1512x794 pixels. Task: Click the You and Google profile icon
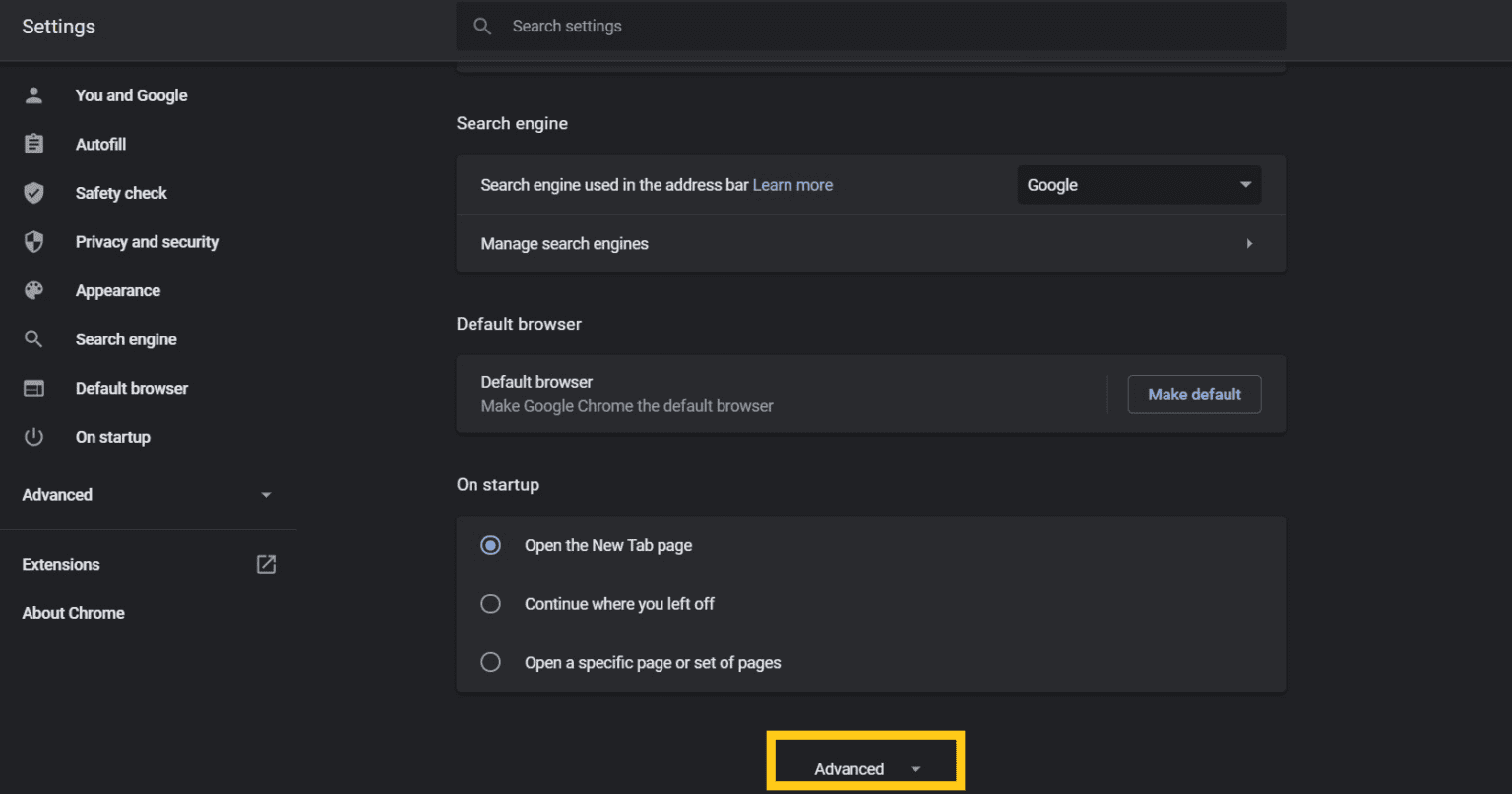(34, 94)
